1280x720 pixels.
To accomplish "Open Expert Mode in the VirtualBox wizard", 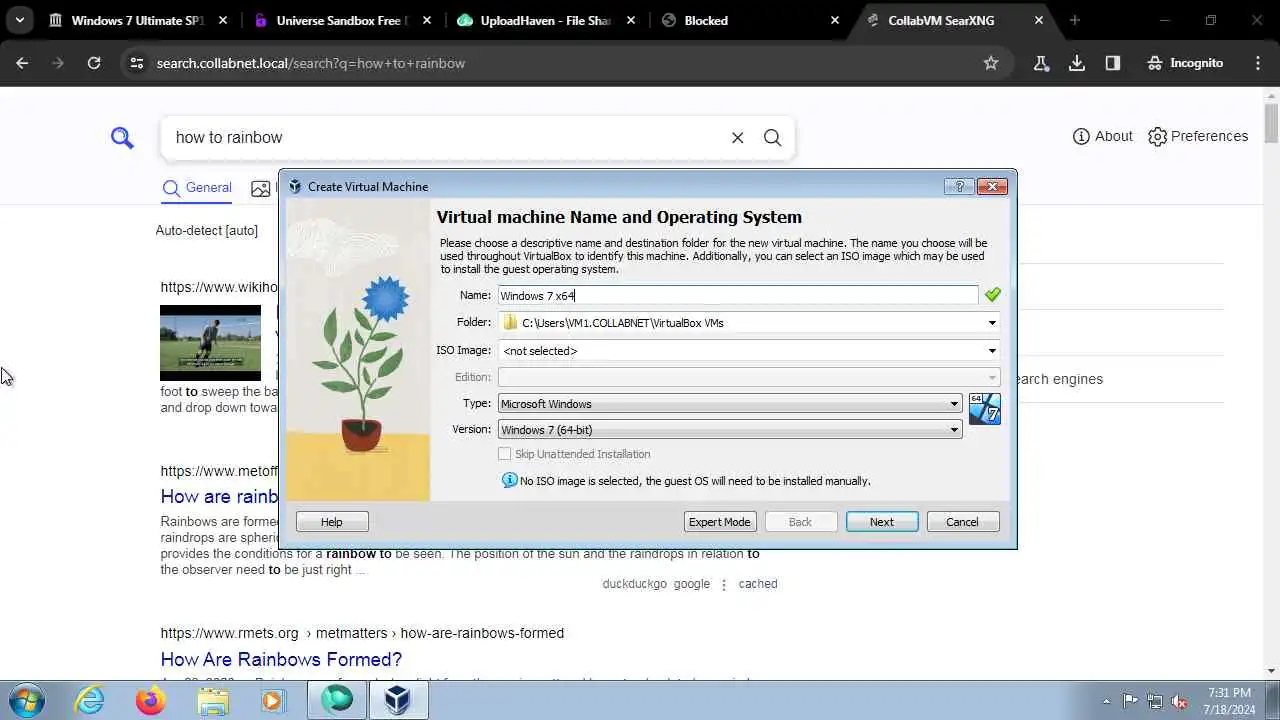I will pos(719,522).
